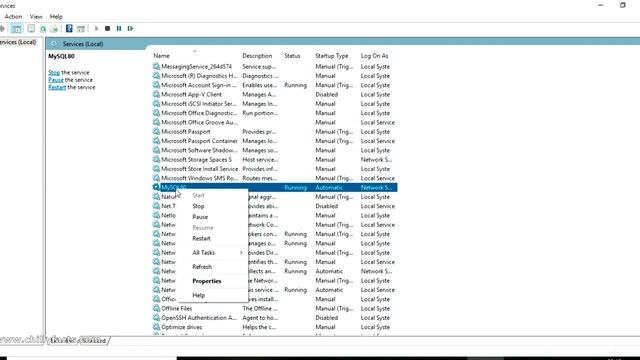Click the gear icon next to Offline Files
Image resolution: width=640 pixels, height=360 pixels.
point(156,308)
